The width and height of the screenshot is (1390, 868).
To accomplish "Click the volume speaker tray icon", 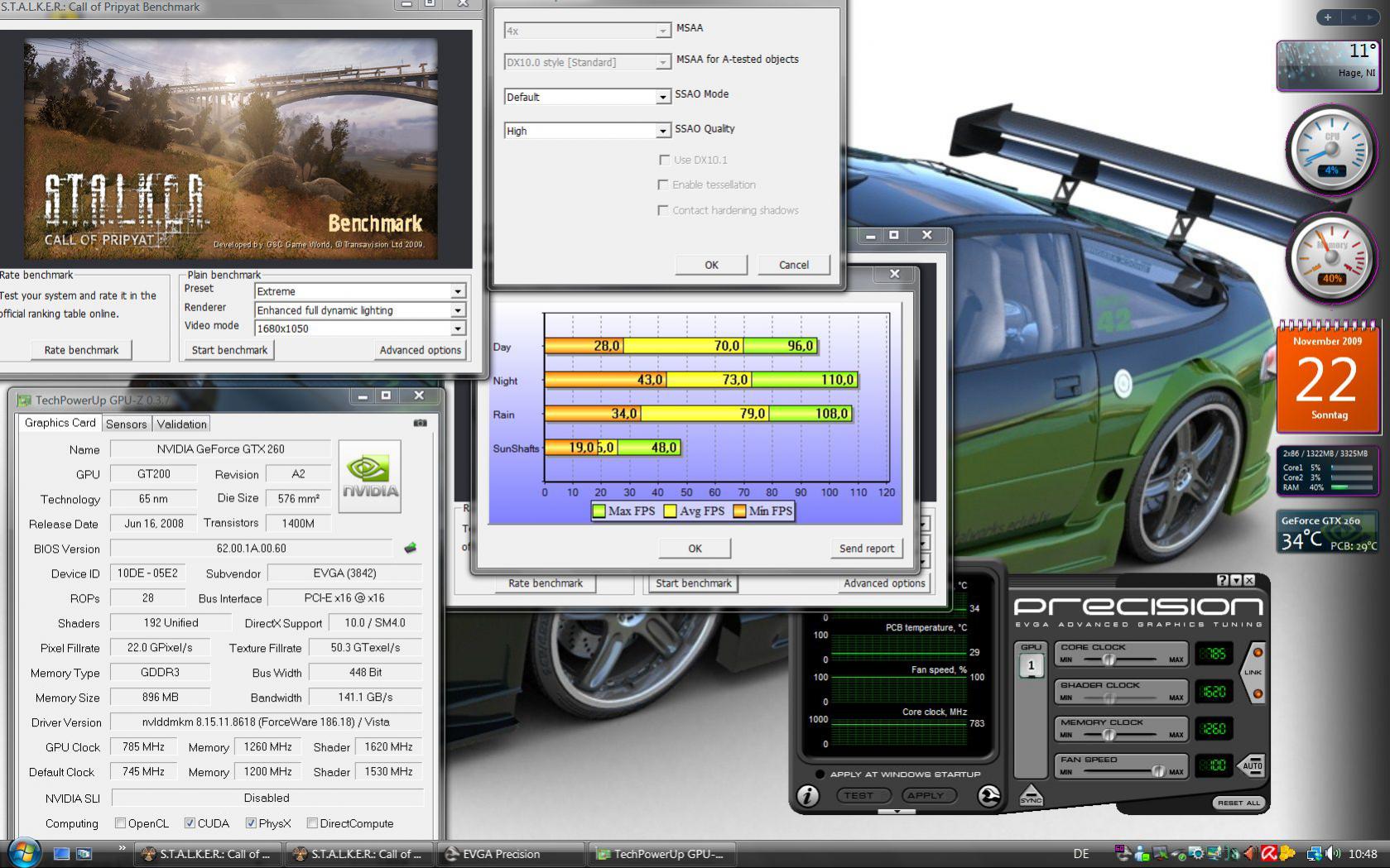I will [x=1332, y=853].
